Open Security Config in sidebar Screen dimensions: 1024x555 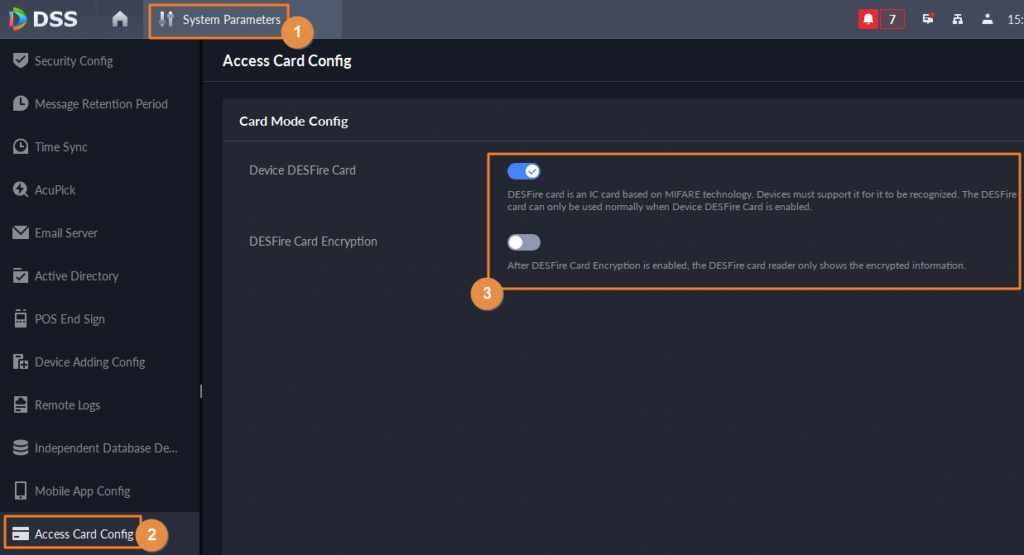click(73, 61)
